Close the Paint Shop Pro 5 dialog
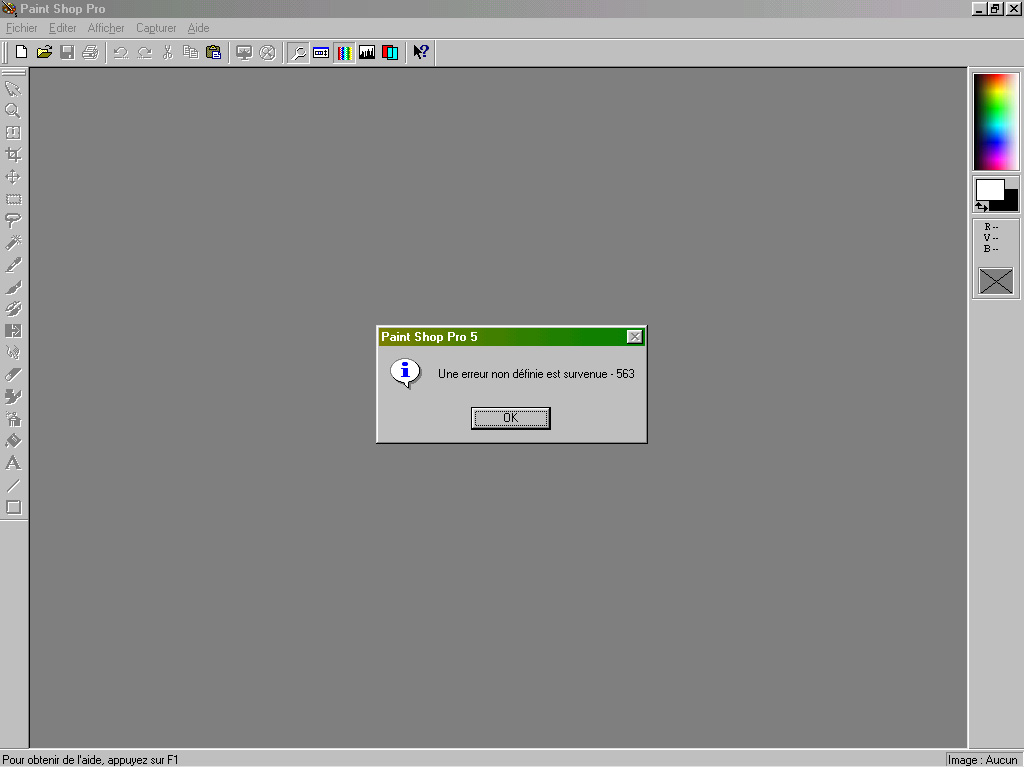 click(634, 336)
